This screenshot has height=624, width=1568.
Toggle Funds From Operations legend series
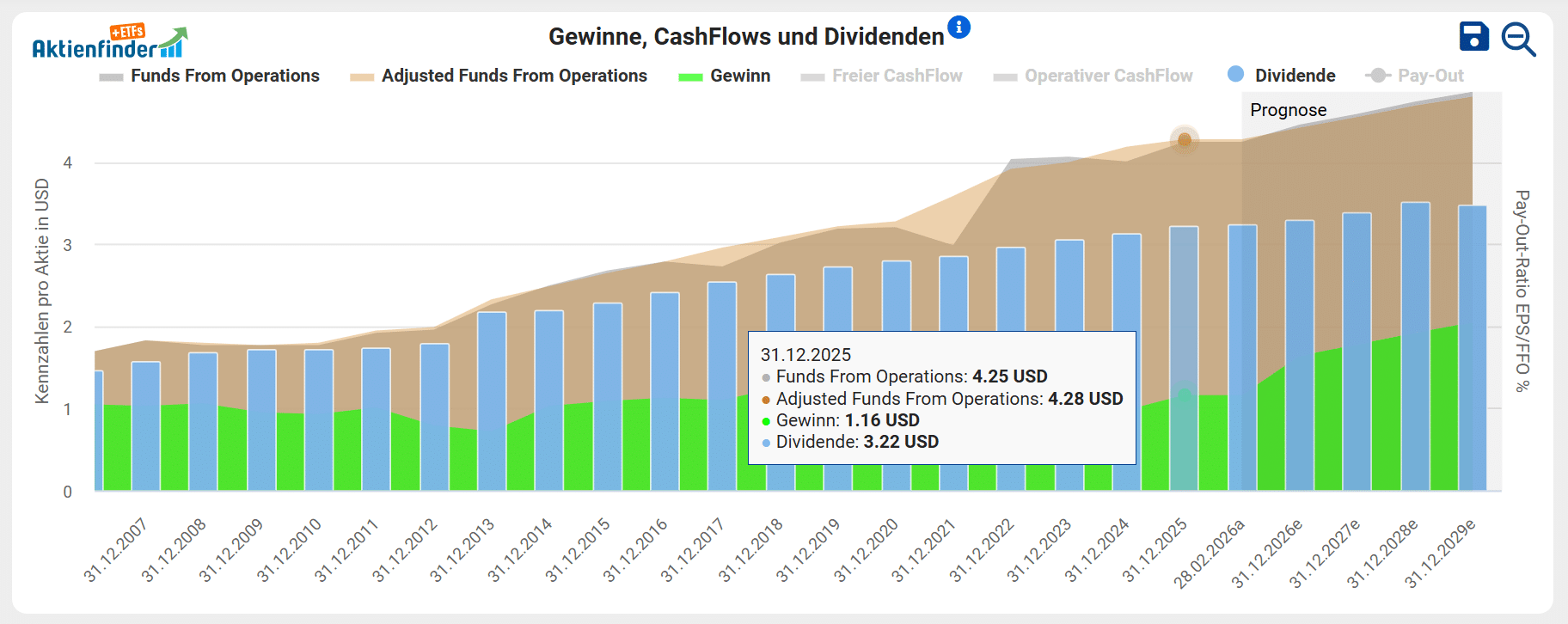(224, 76)
